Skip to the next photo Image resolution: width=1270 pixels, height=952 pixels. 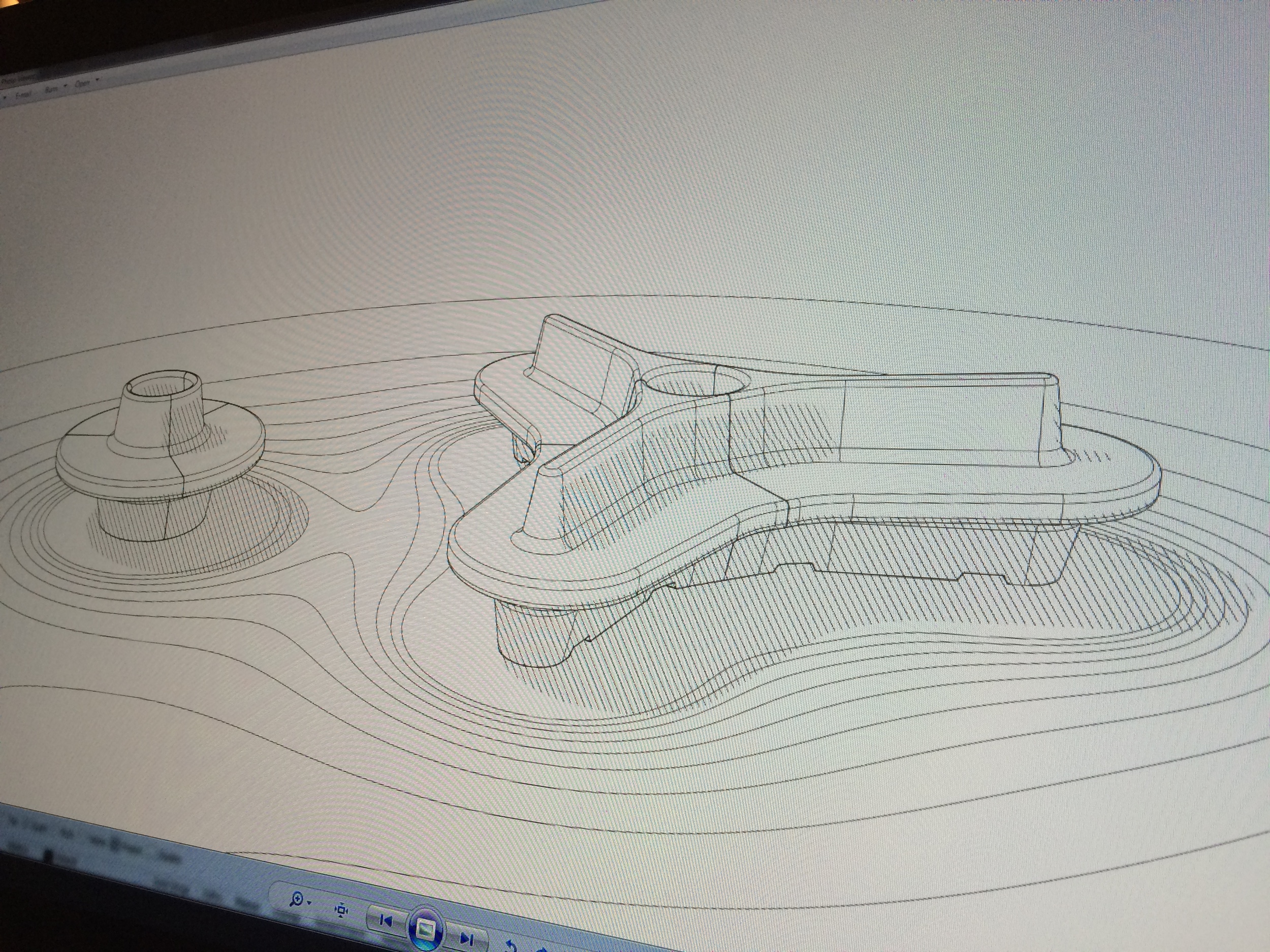pos(467,939)
